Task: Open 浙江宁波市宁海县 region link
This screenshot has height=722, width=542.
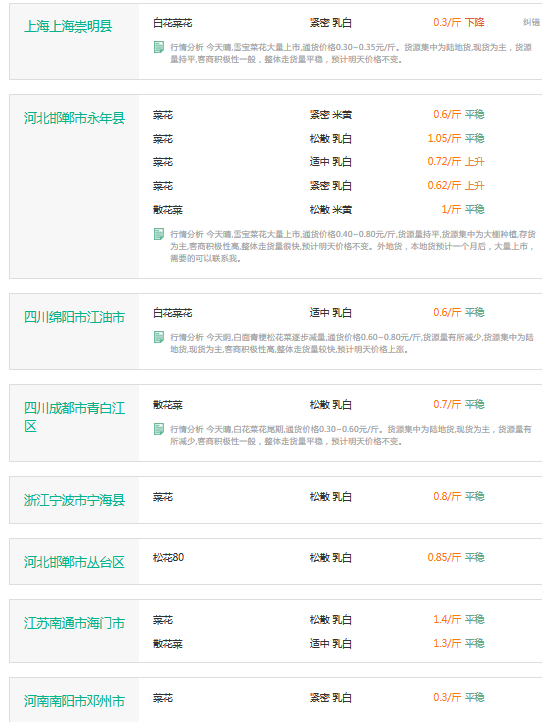Action: (x=75, y=500)
